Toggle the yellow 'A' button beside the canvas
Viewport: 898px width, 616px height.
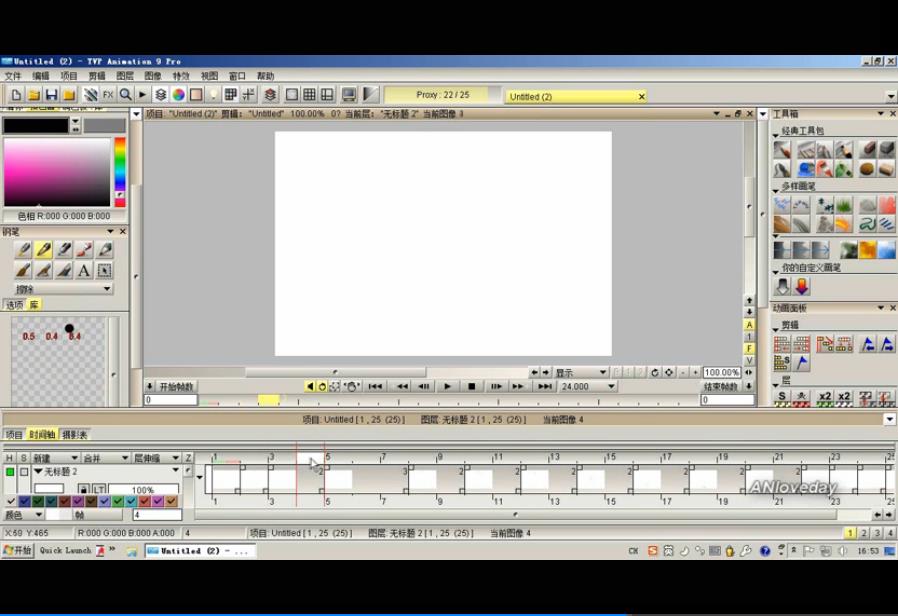coord(749,325)
